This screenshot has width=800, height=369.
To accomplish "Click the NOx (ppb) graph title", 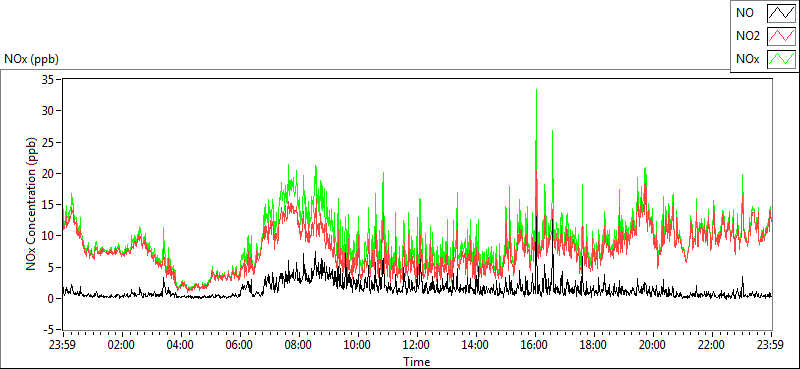I will tap(31, 59).
